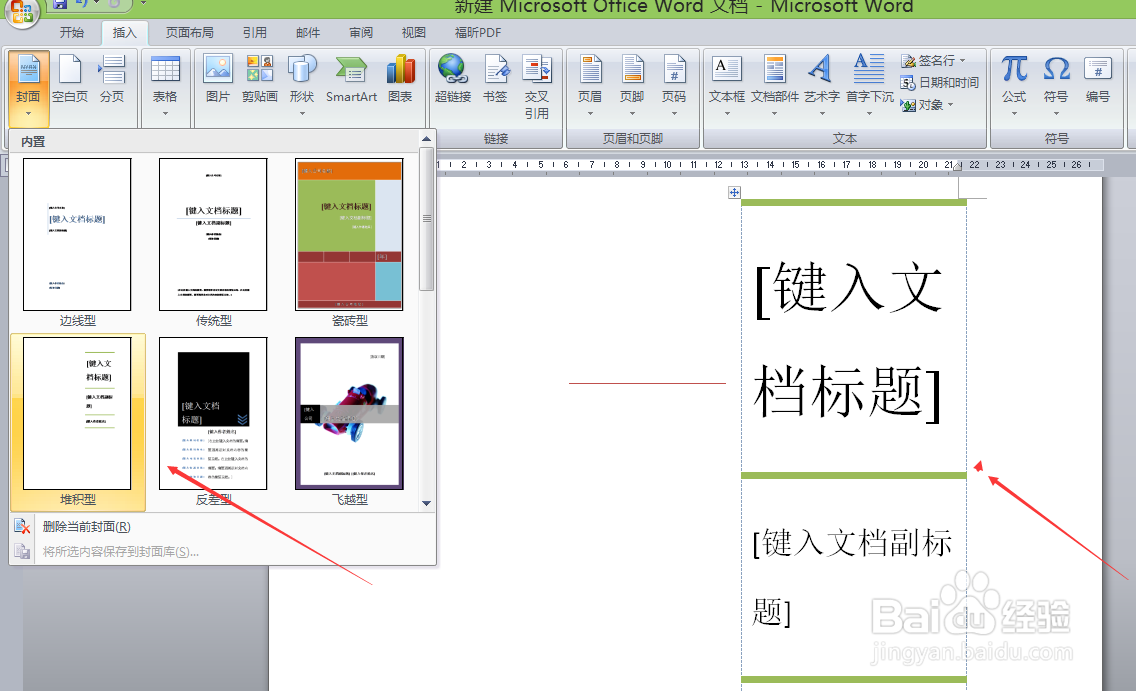
Task: Open Quick Parts (文档部件) menu
Action: coord(774,85)
